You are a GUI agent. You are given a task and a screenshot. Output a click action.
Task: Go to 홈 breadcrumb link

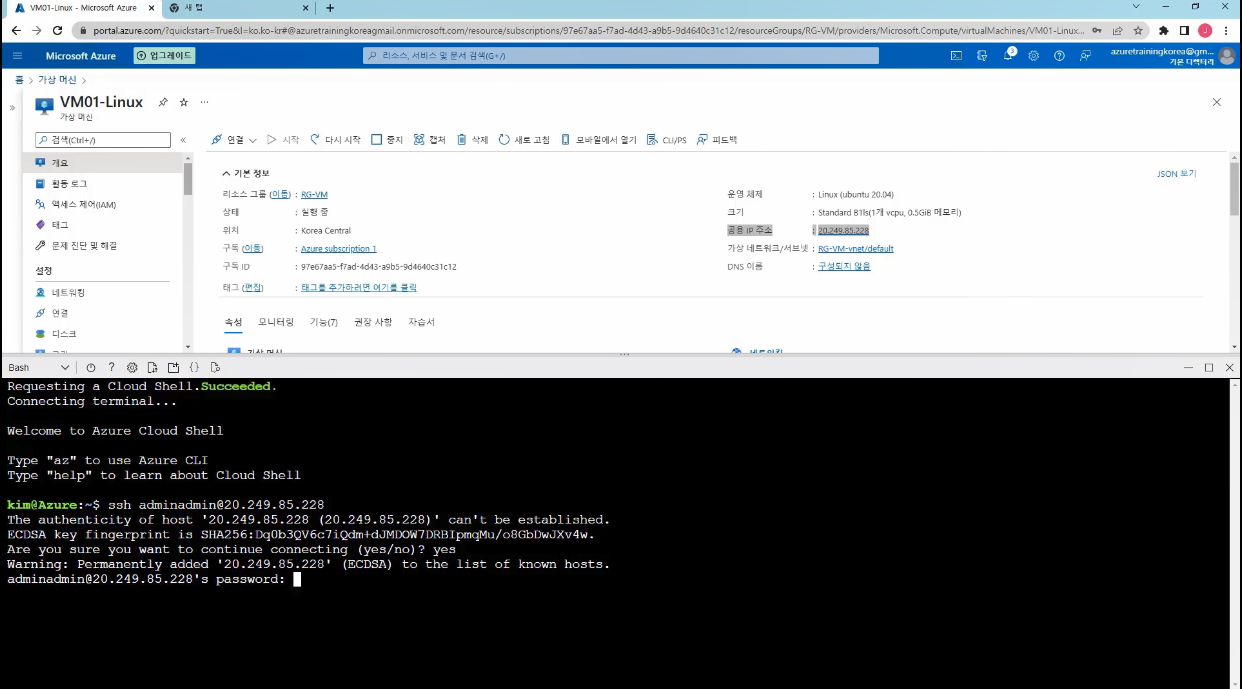(19, 80)
